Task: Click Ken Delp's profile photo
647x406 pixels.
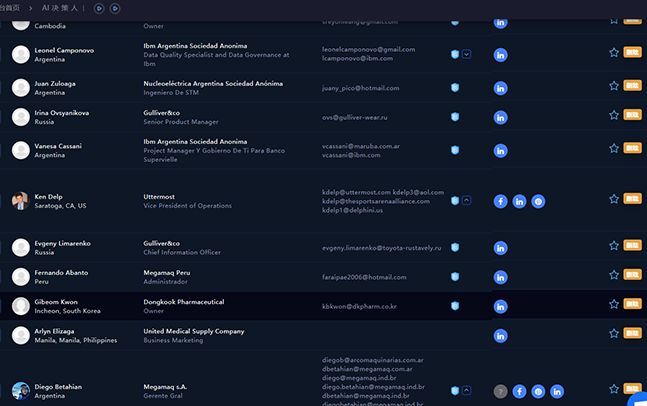Action: (20, 201)
